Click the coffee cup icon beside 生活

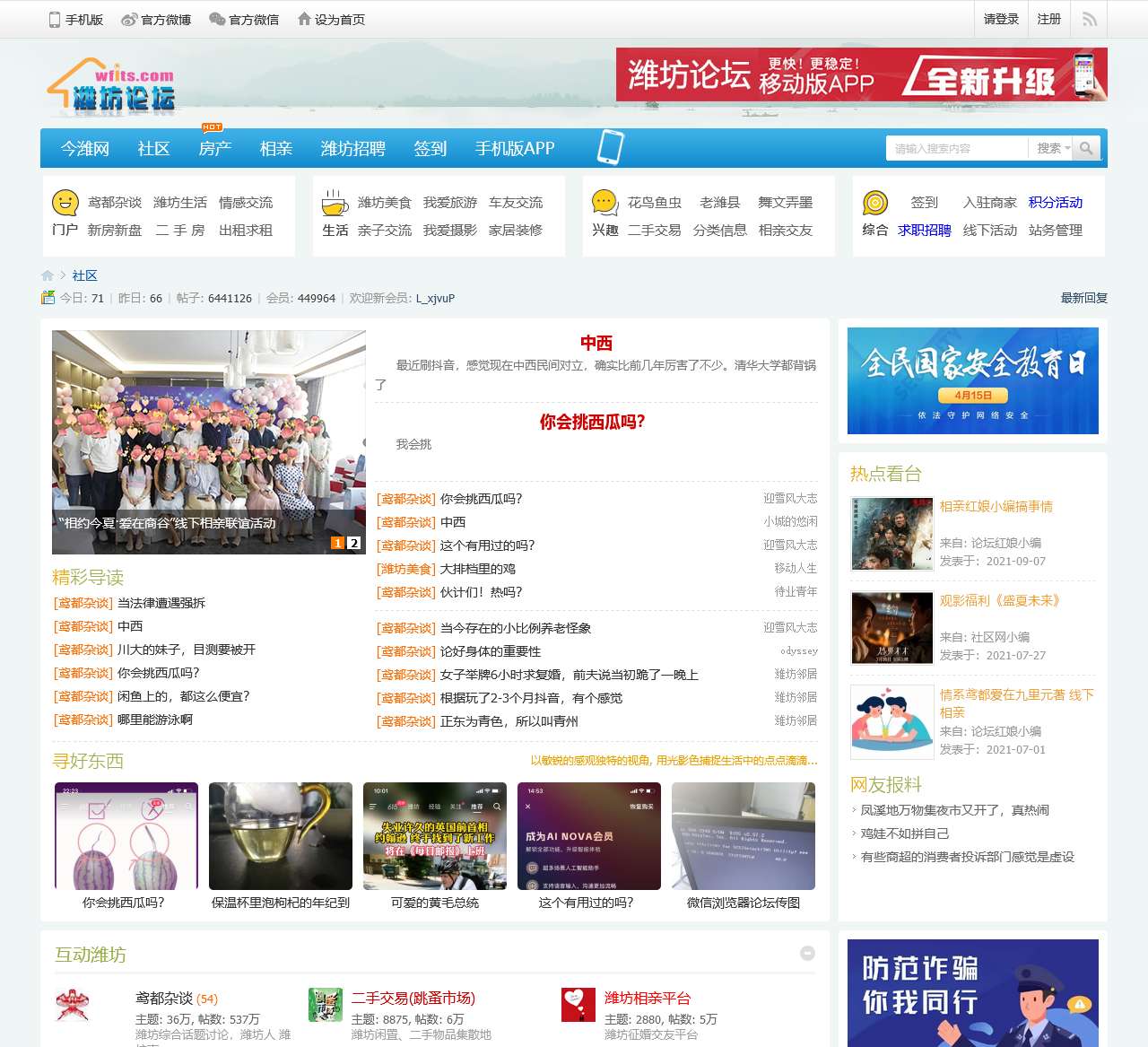(x=334, y=205)
